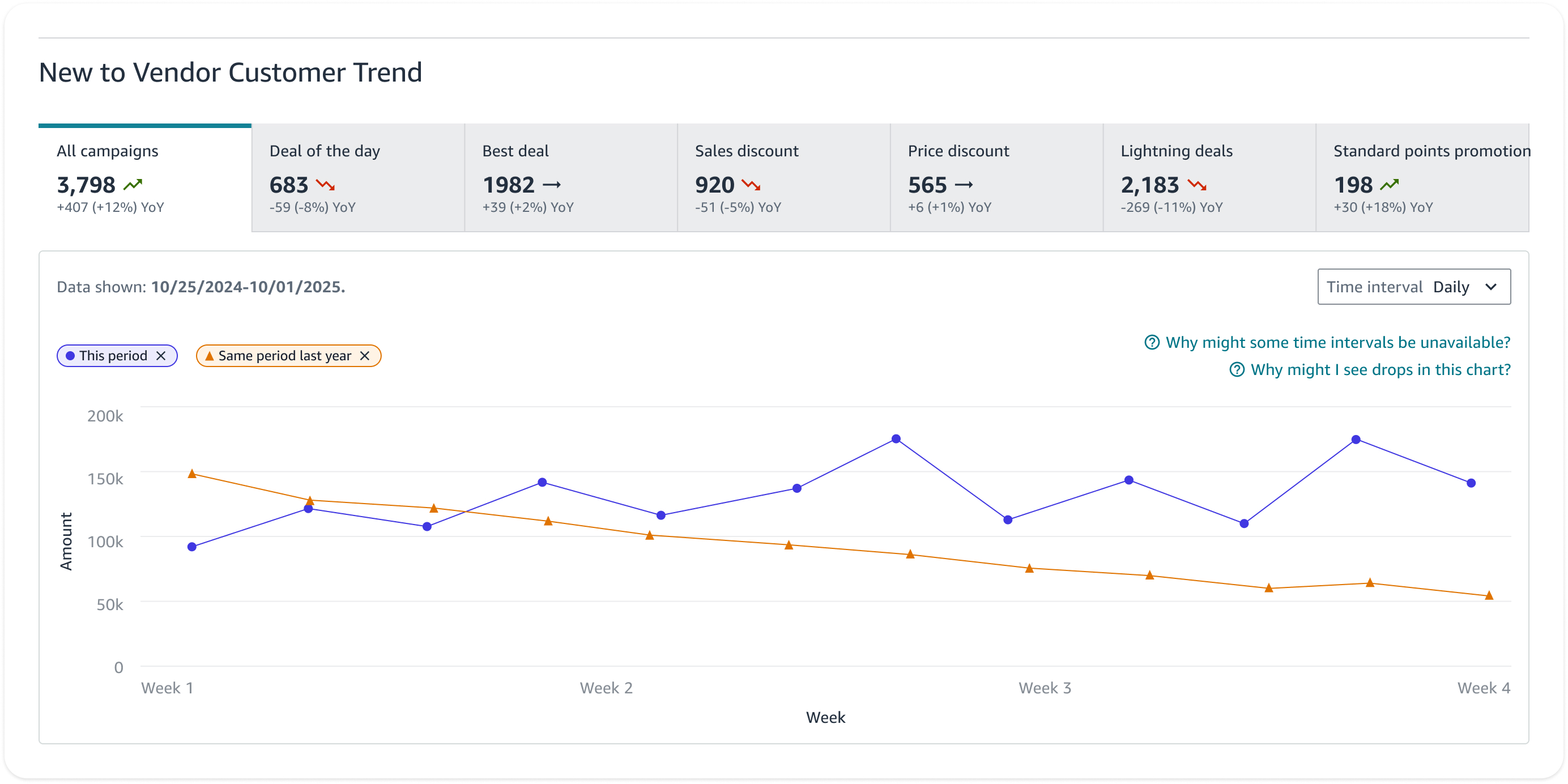Click upward trend icon next to 3,798
Image resolution: width=1568 pixels, height=784 pixels.
pos(133,185)
